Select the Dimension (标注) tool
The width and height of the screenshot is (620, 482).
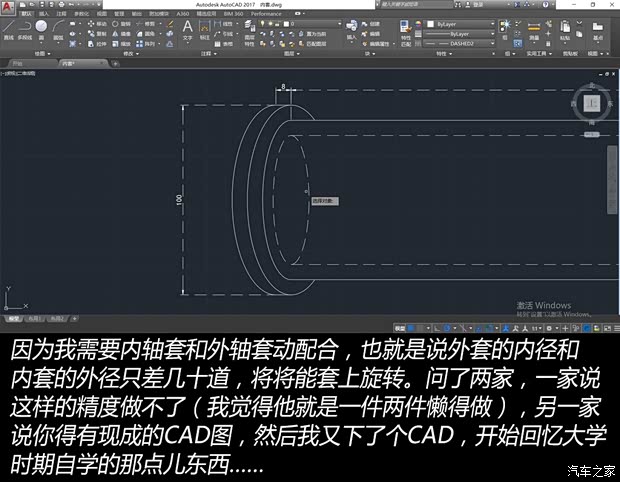(204, 30)
